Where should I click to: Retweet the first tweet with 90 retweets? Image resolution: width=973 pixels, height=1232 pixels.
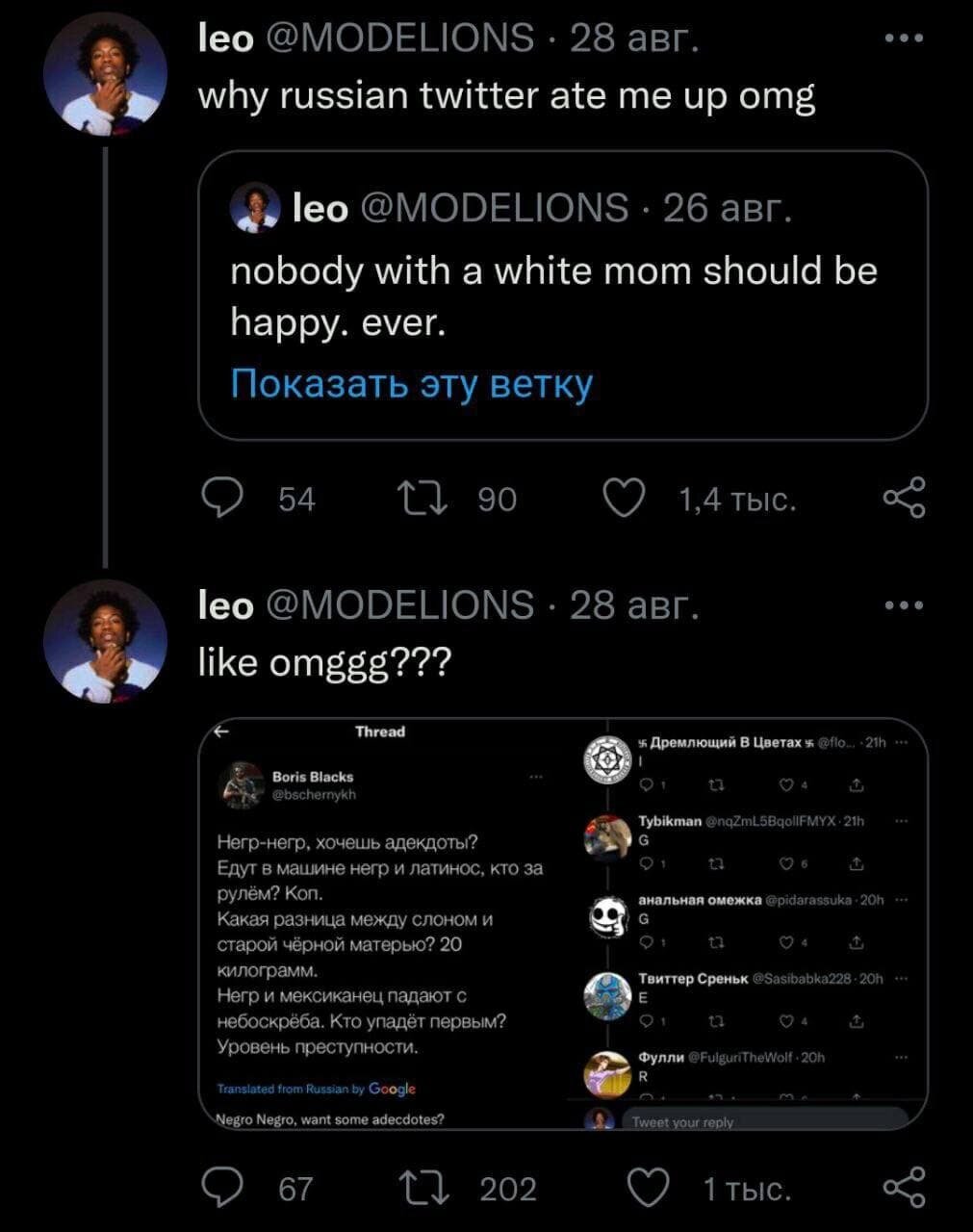[420, 499]
